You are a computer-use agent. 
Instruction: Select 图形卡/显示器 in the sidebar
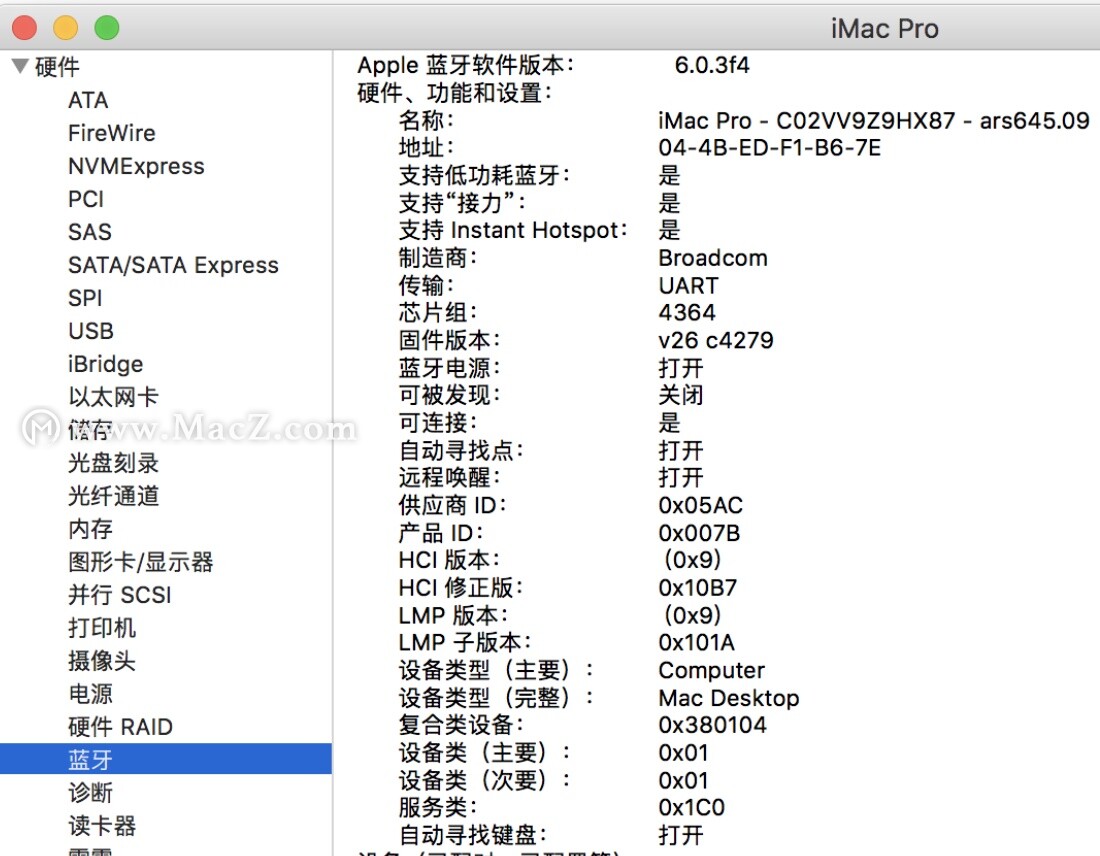point(140,562)
